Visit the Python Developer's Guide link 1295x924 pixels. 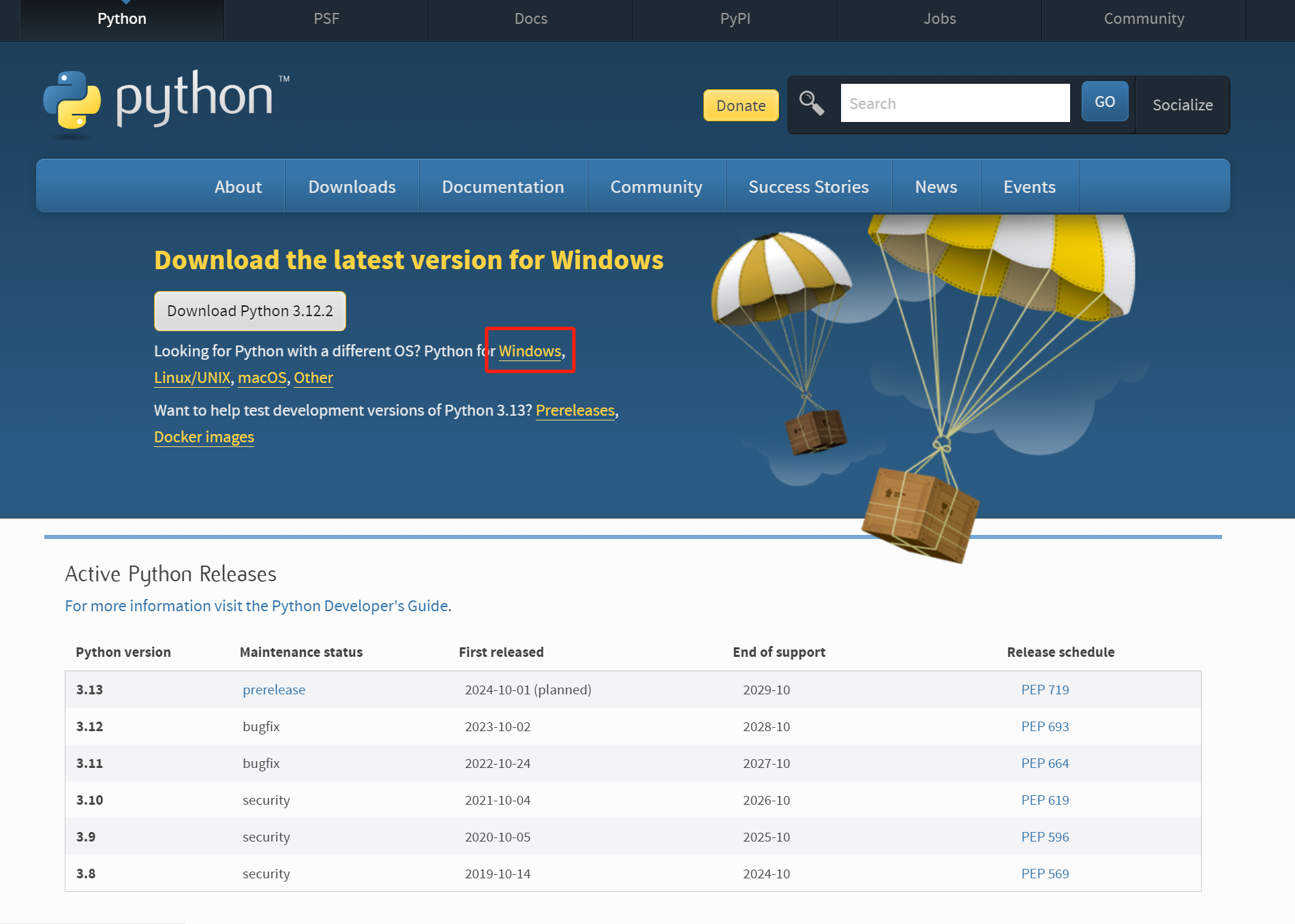(256, 606)
